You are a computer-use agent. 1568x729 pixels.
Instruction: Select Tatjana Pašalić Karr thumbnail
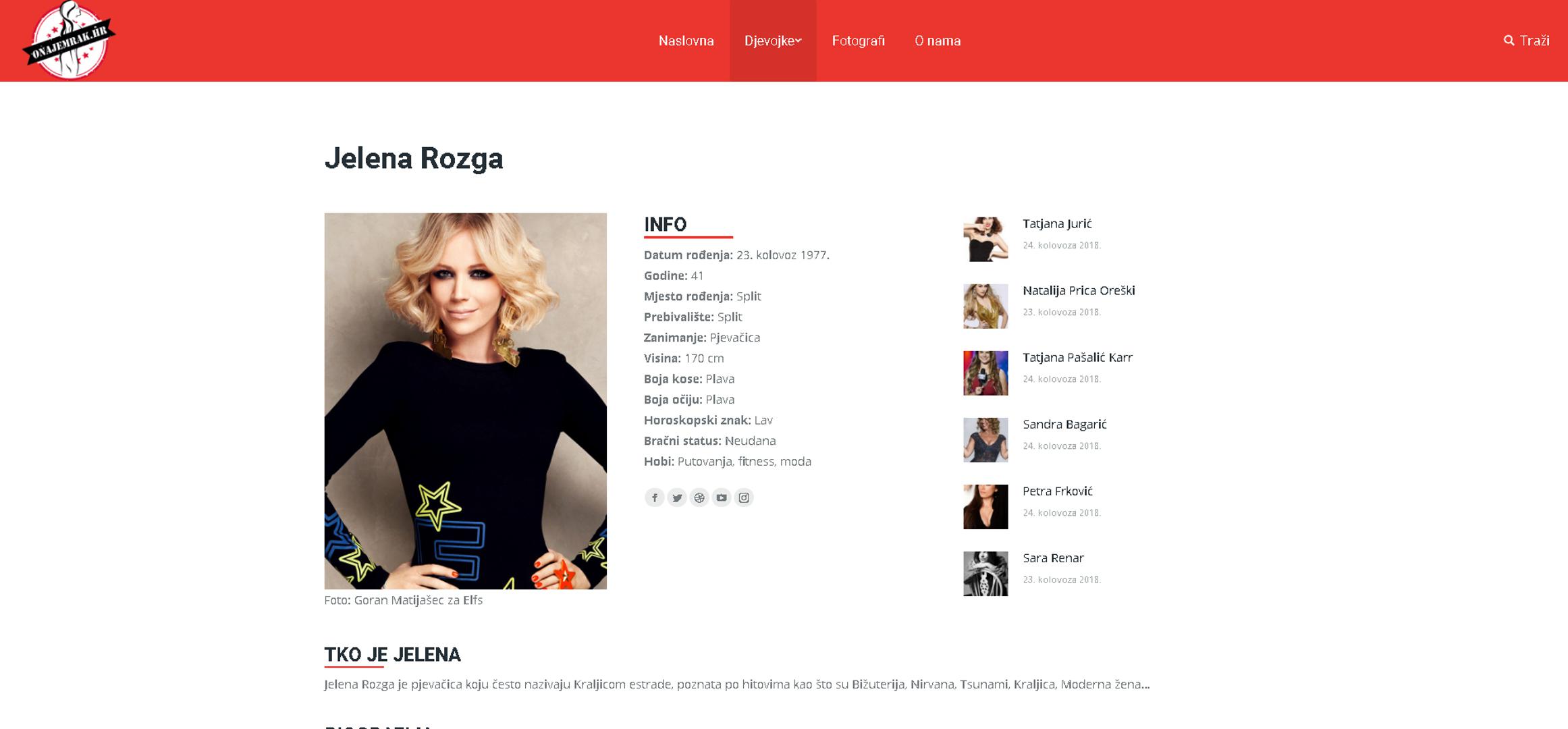985,373
